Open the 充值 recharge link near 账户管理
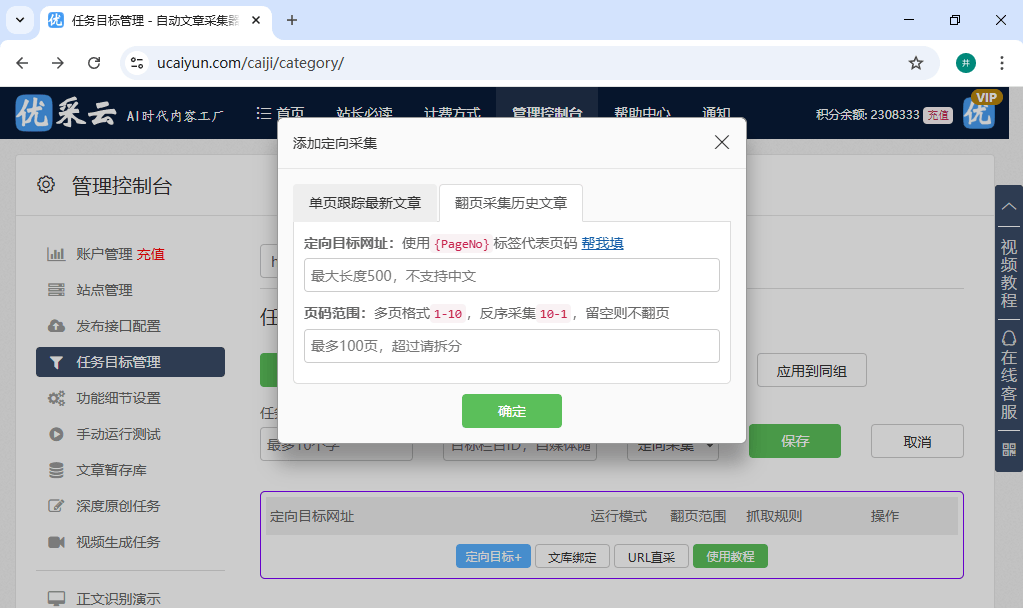Image resolution: width=1023 pixels, height=608 pixels. [x=151, y=254]
